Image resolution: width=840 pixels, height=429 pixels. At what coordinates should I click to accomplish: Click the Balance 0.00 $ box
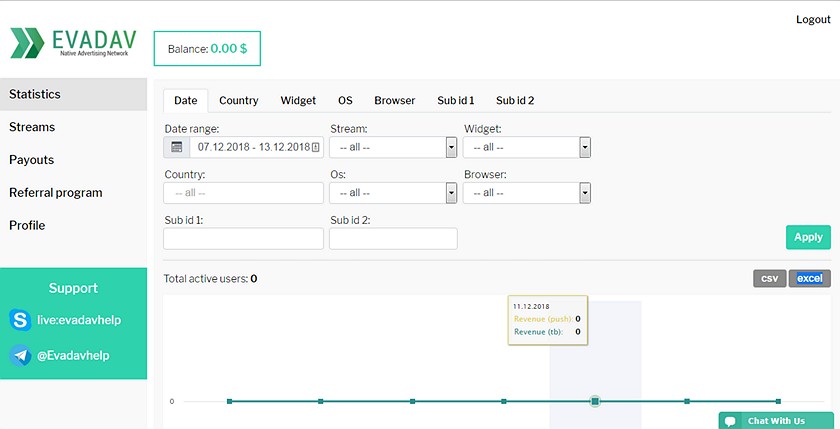[x=207, y=49]
